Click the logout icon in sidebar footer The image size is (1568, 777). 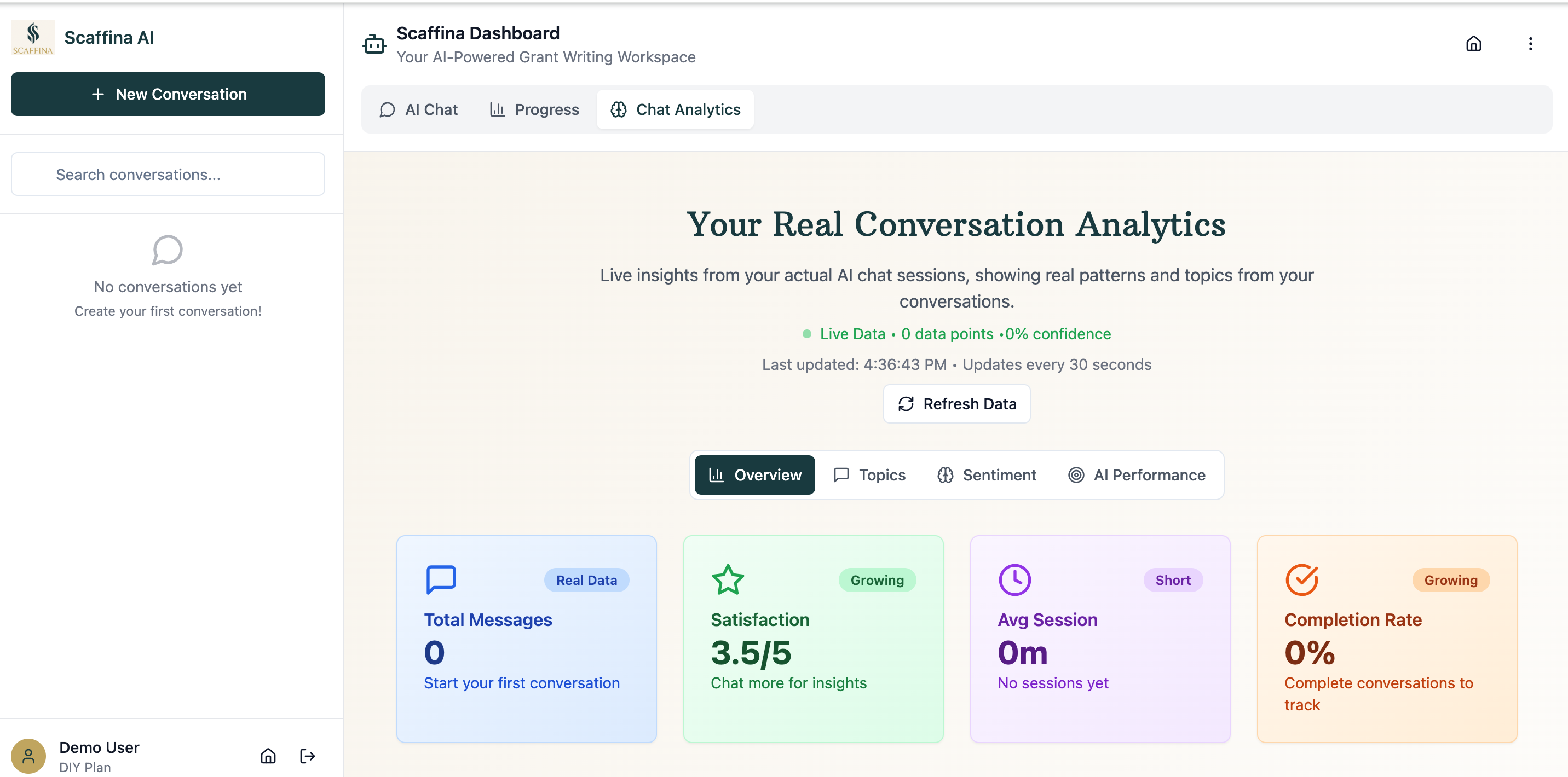(x=307, y=756)
